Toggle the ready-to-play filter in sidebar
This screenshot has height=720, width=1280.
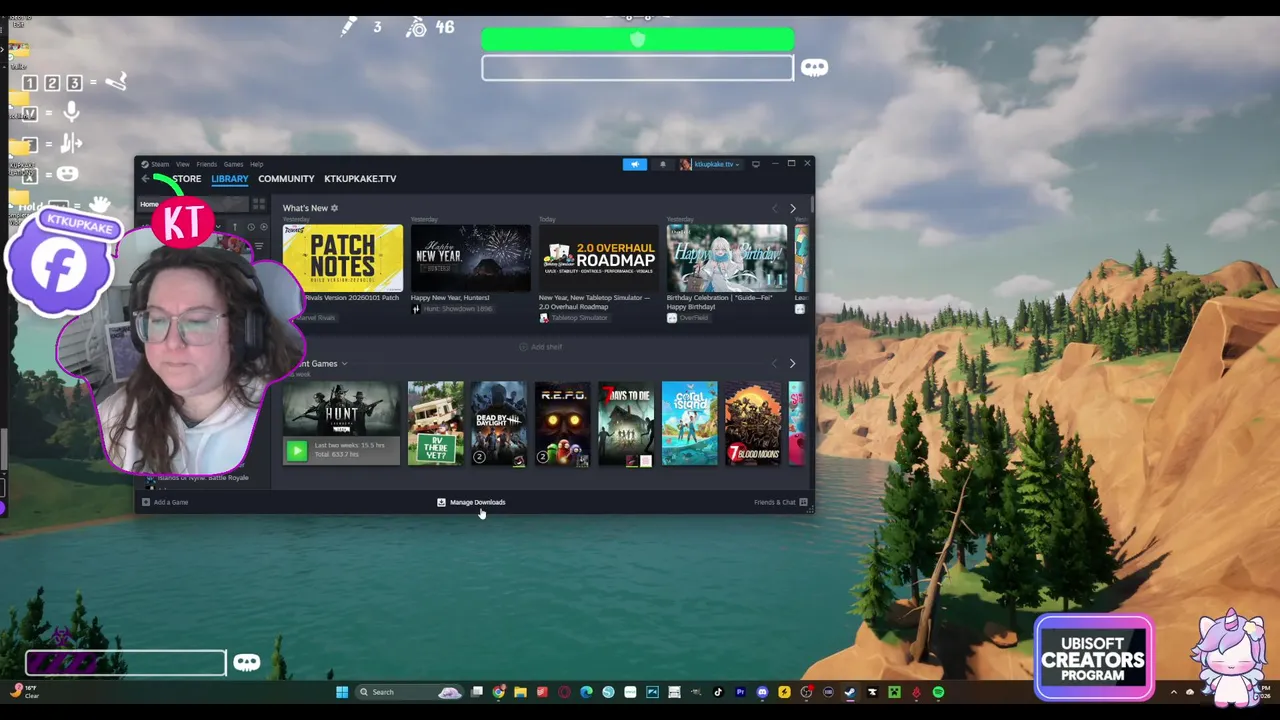click(x=262, y=227)
